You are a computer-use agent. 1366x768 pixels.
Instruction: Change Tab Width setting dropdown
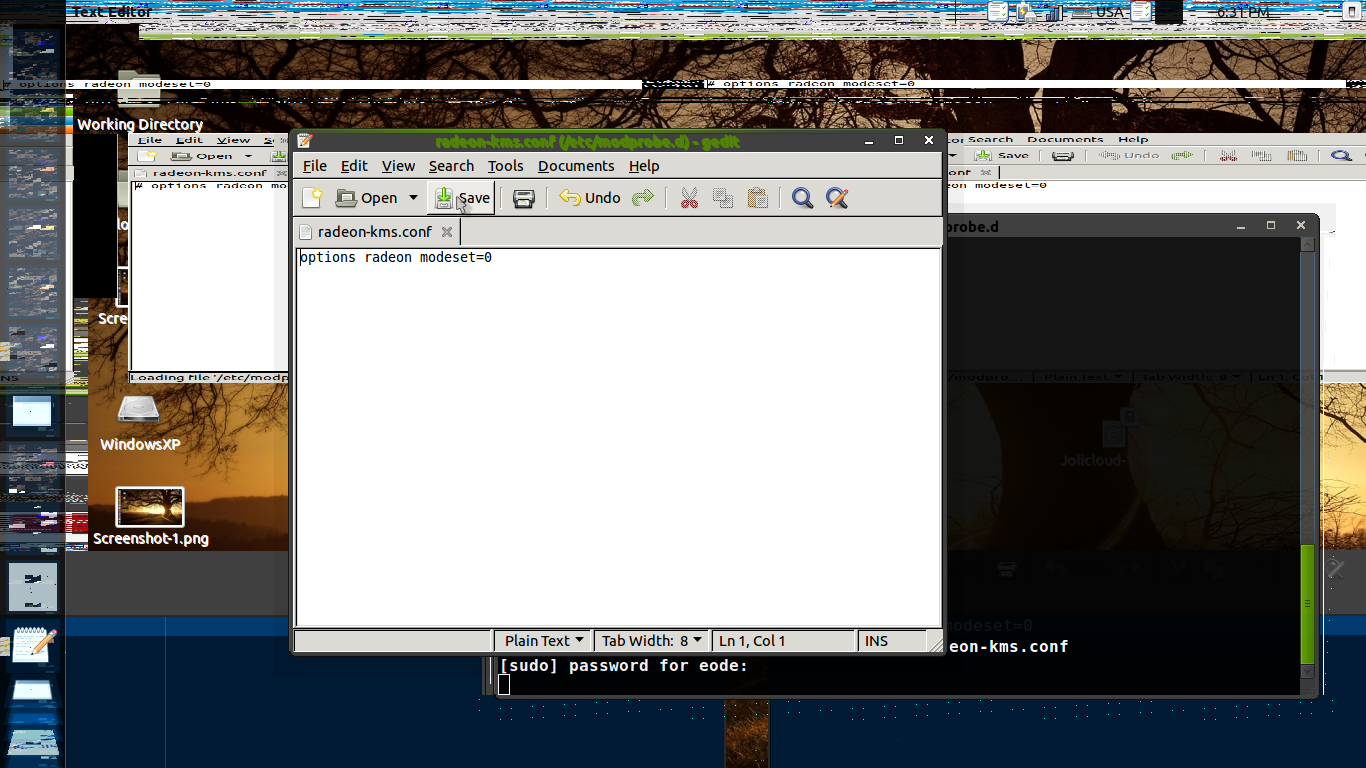[651, 641]
